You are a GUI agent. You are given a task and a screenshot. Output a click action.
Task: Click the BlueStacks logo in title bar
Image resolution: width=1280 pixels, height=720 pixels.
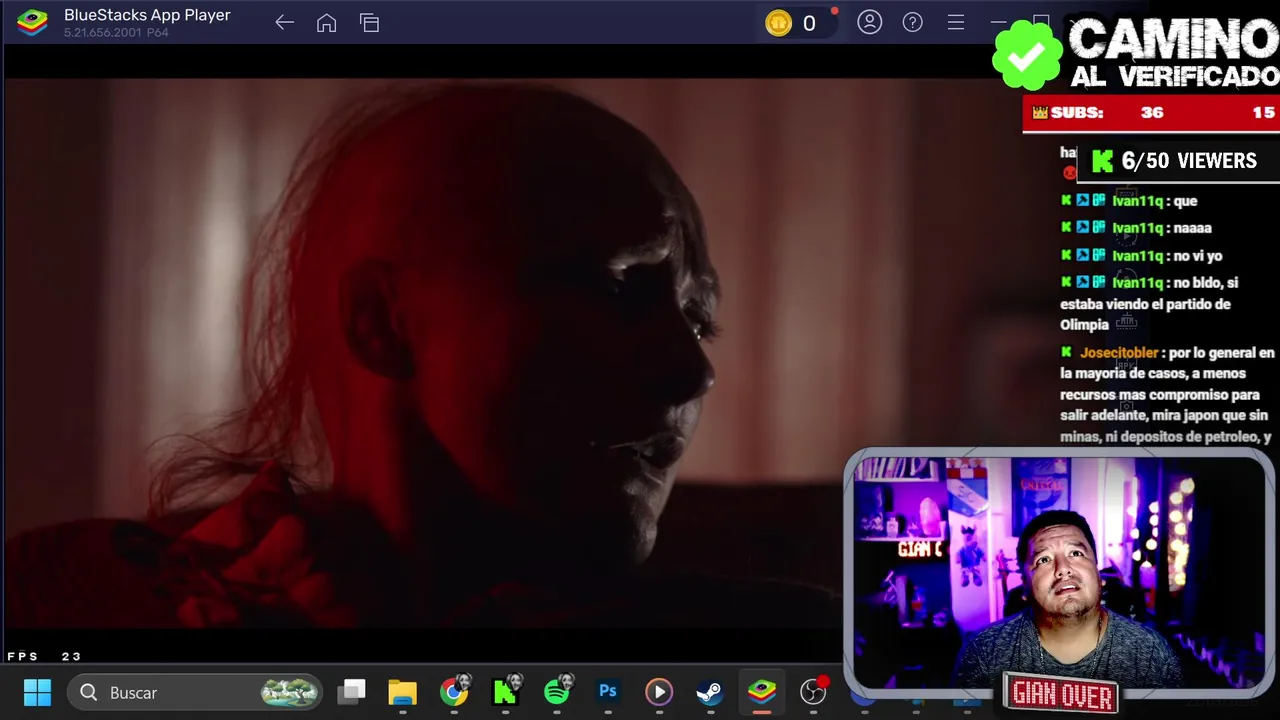(33, 22)
